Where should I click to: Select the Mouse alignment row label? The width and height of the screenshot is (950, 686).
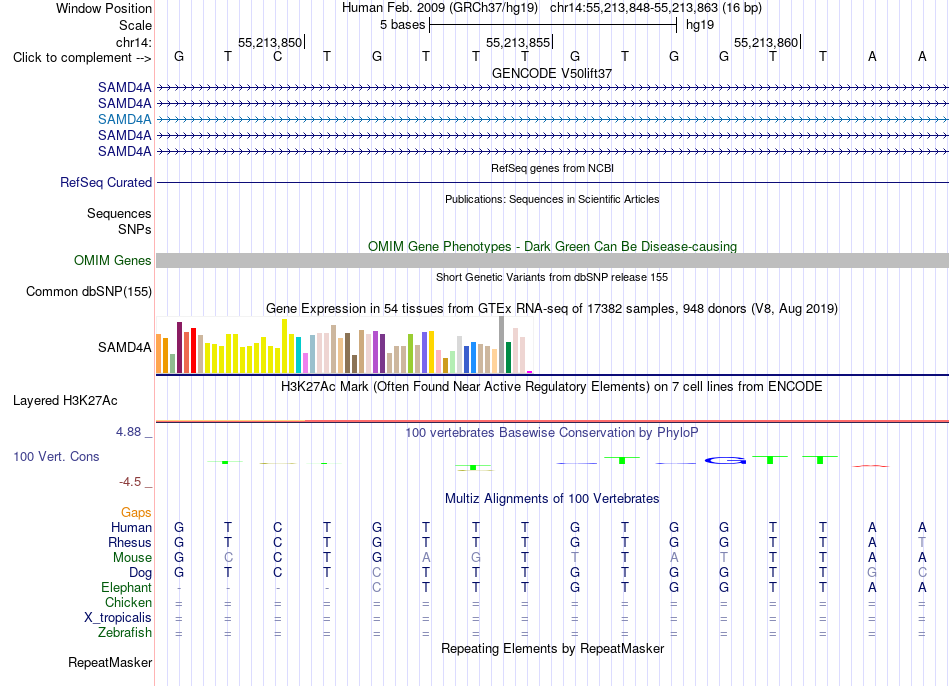click(x=132, y=558)
